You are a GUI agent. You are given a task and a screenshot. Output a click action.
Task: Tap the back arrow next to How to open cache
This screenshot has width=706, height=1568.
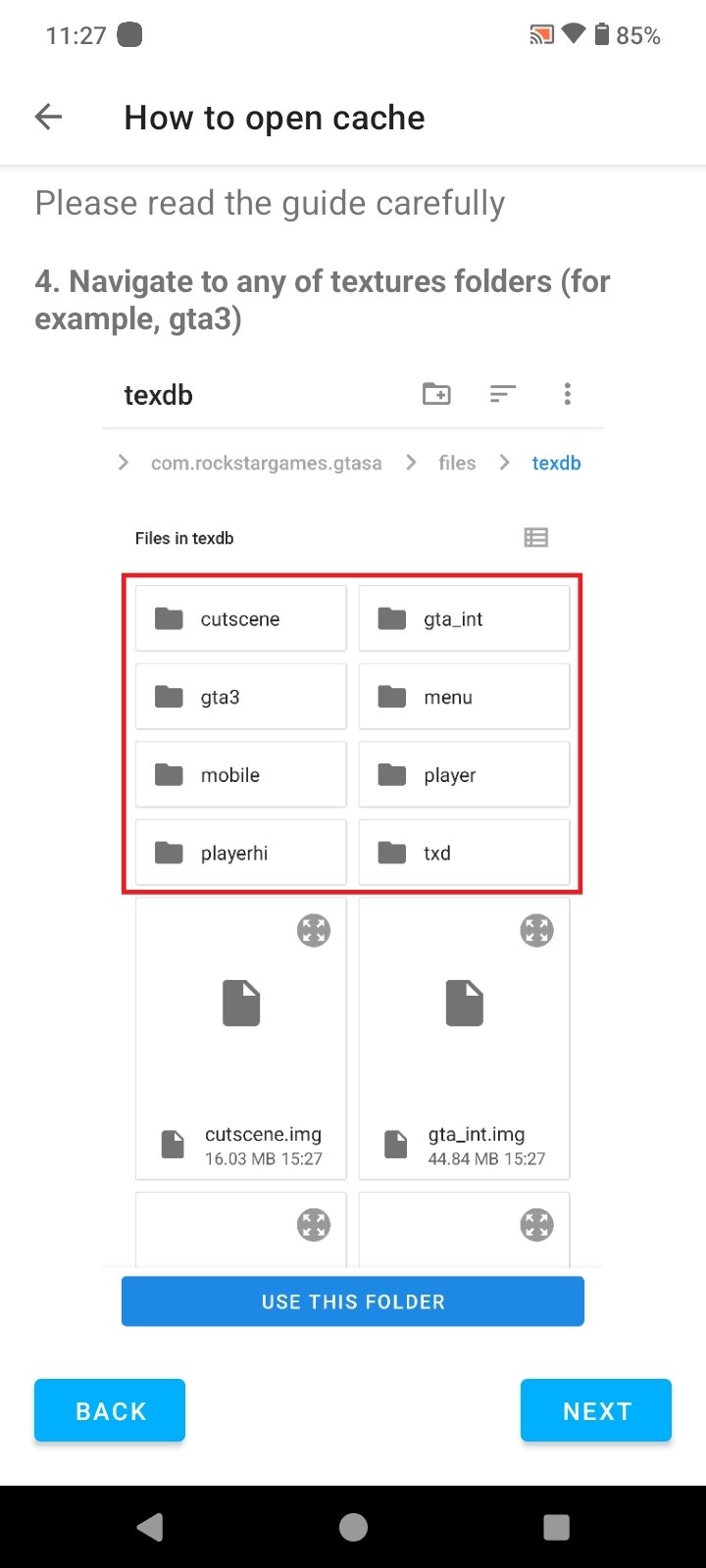tap(47, 117)
